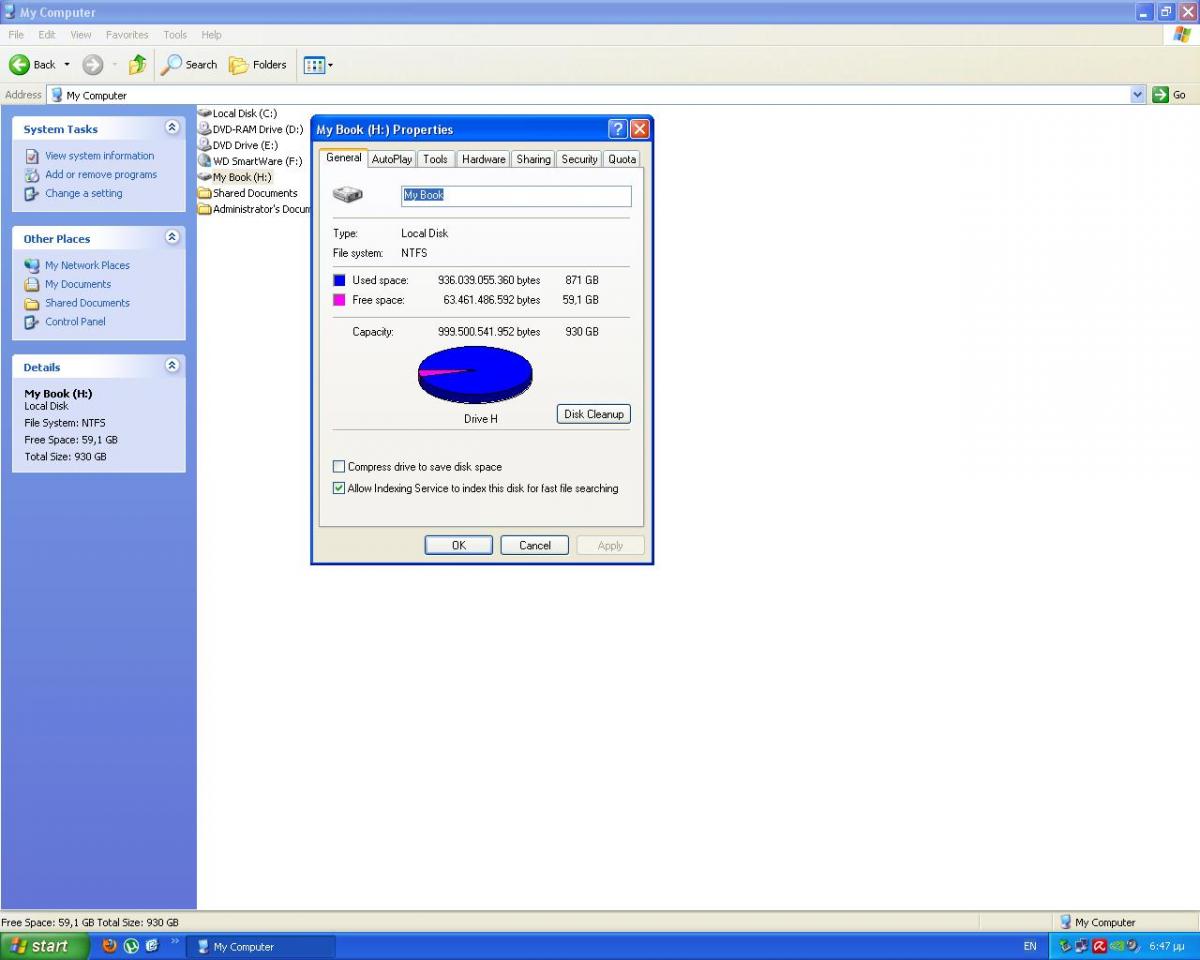Viewport: 1200px width, 960px height.
Task: Click the green Go arrow button
Action: (1161, 95)
